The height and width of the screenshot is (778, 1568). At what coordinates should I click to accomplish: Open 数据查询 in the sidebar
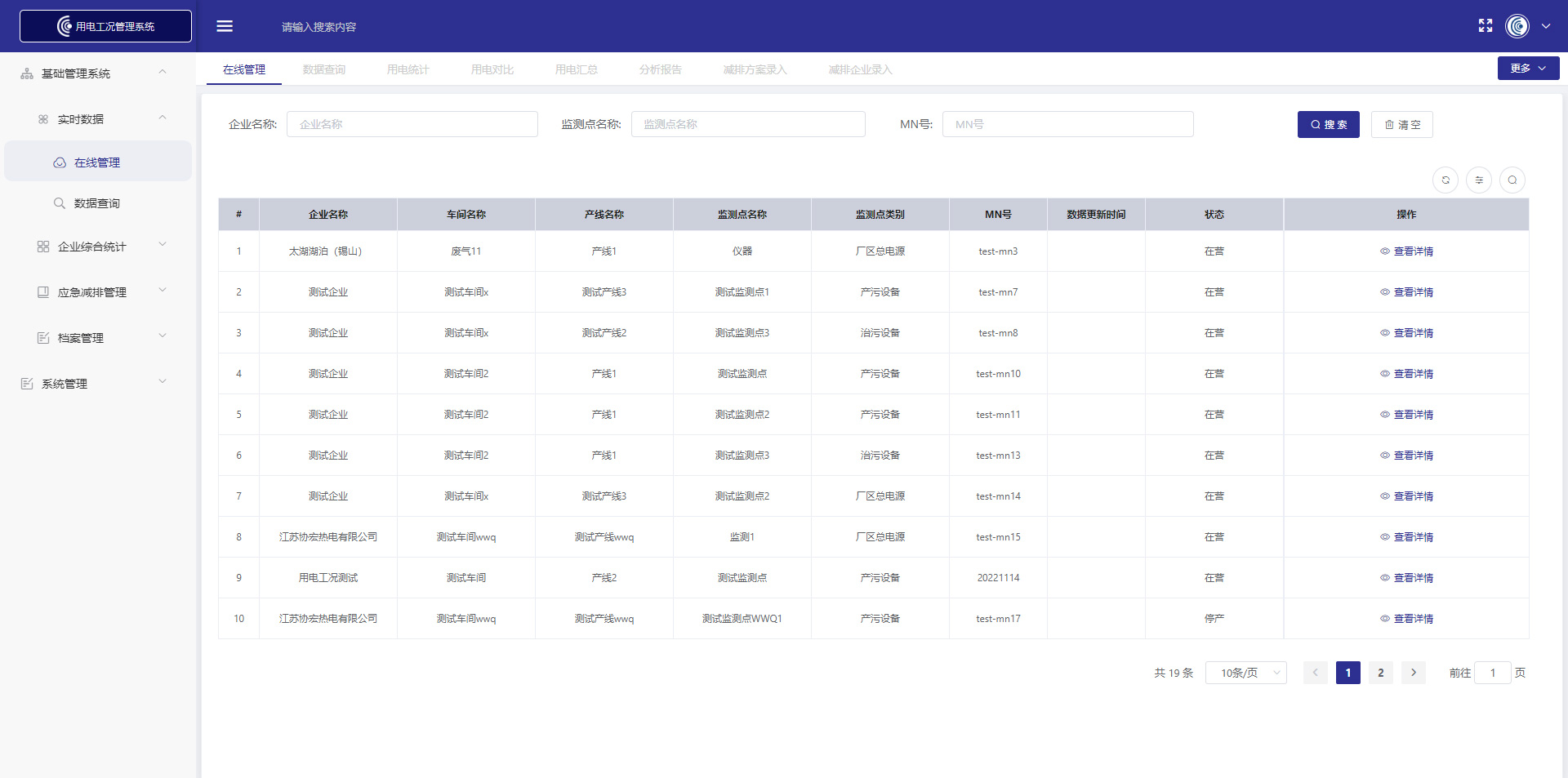[96, 203]
